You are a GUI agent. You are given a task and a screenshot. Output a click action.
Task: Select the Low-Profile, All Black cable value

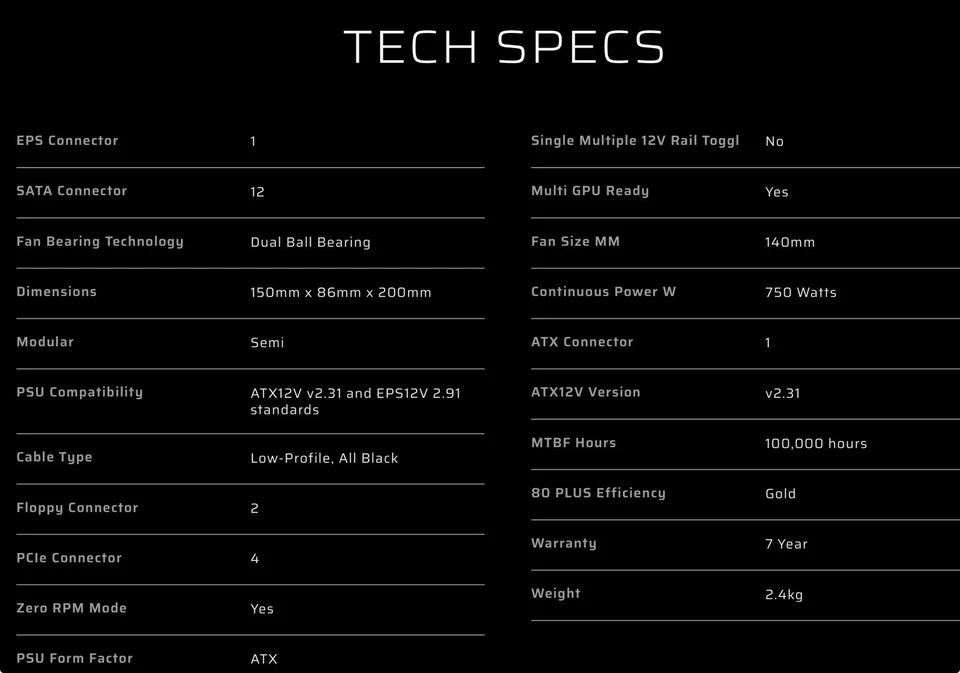324,458
